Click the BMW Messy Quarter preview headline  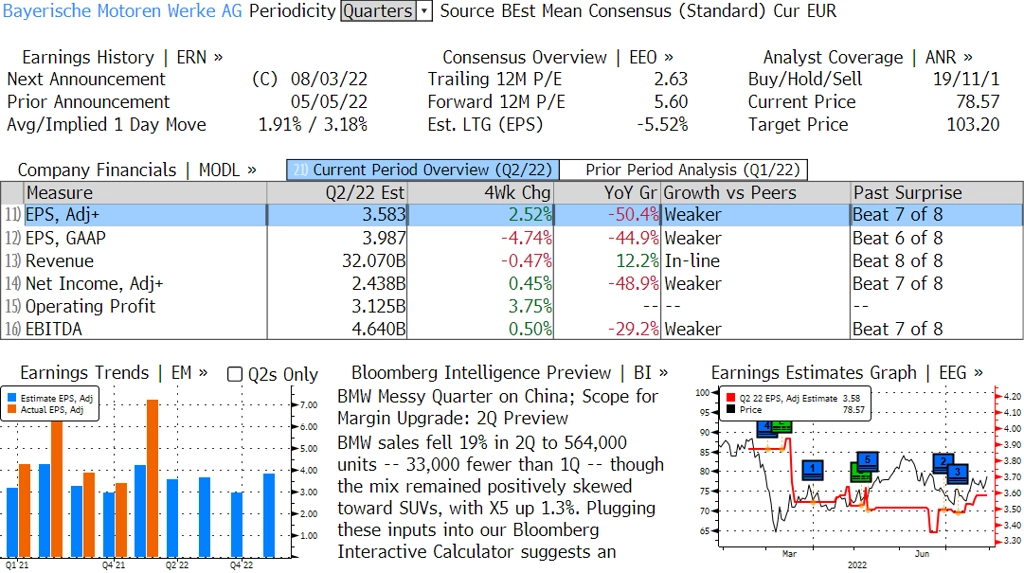[498, 407]
